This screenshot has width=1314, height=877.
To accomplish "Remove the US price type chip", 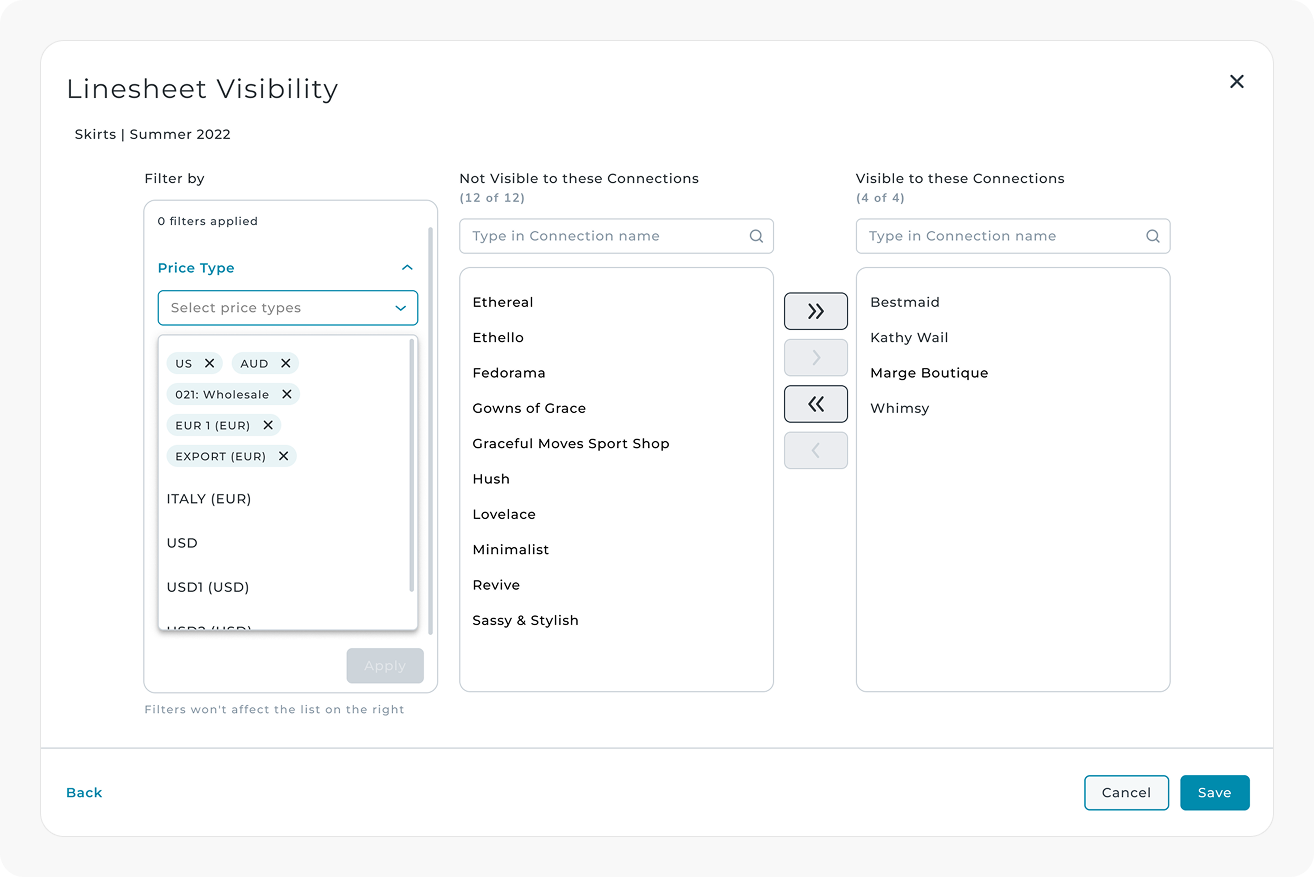I will pyautogui.click(x=209, y=364).
